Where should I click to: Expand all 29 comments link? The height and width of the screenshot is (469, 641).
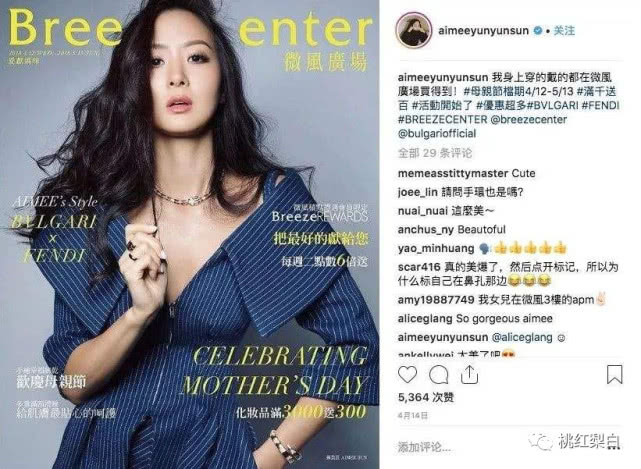pos(435,153)
